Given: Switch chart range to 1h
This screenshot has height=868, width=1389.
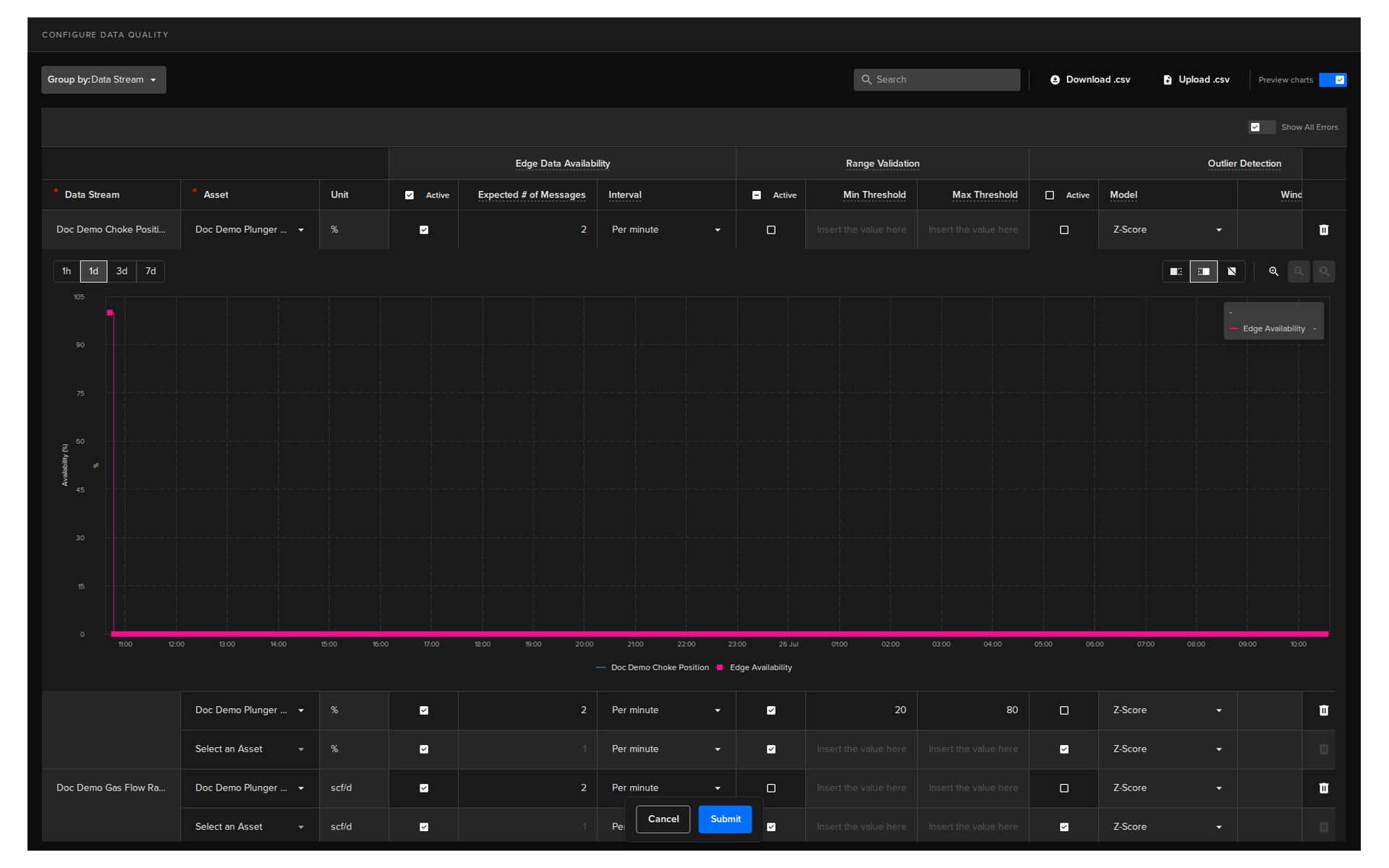Looking at the screenshot, I should click(67, 271).
